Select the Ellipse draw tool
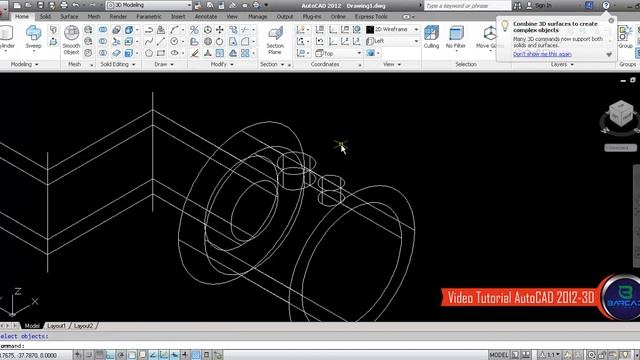 [x=175, y=53]
